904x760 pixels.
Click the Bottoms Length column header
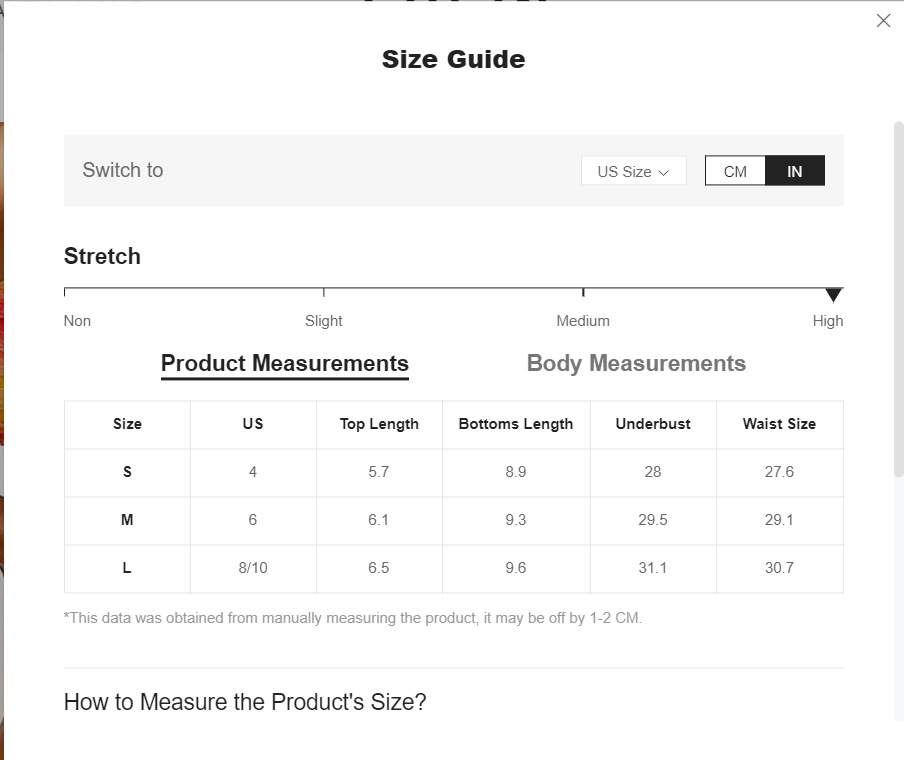pyautogui.click(x=516, y=424)
